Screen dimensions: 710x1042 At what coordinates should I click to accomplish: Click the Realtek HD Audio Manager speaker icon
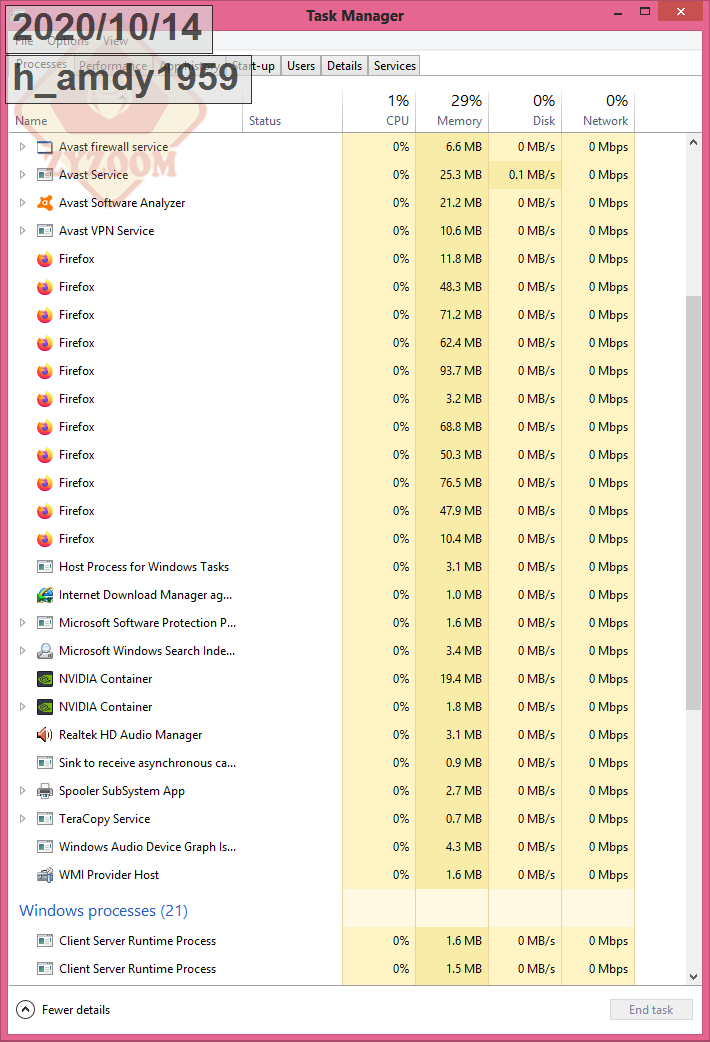tap(45, 734)
